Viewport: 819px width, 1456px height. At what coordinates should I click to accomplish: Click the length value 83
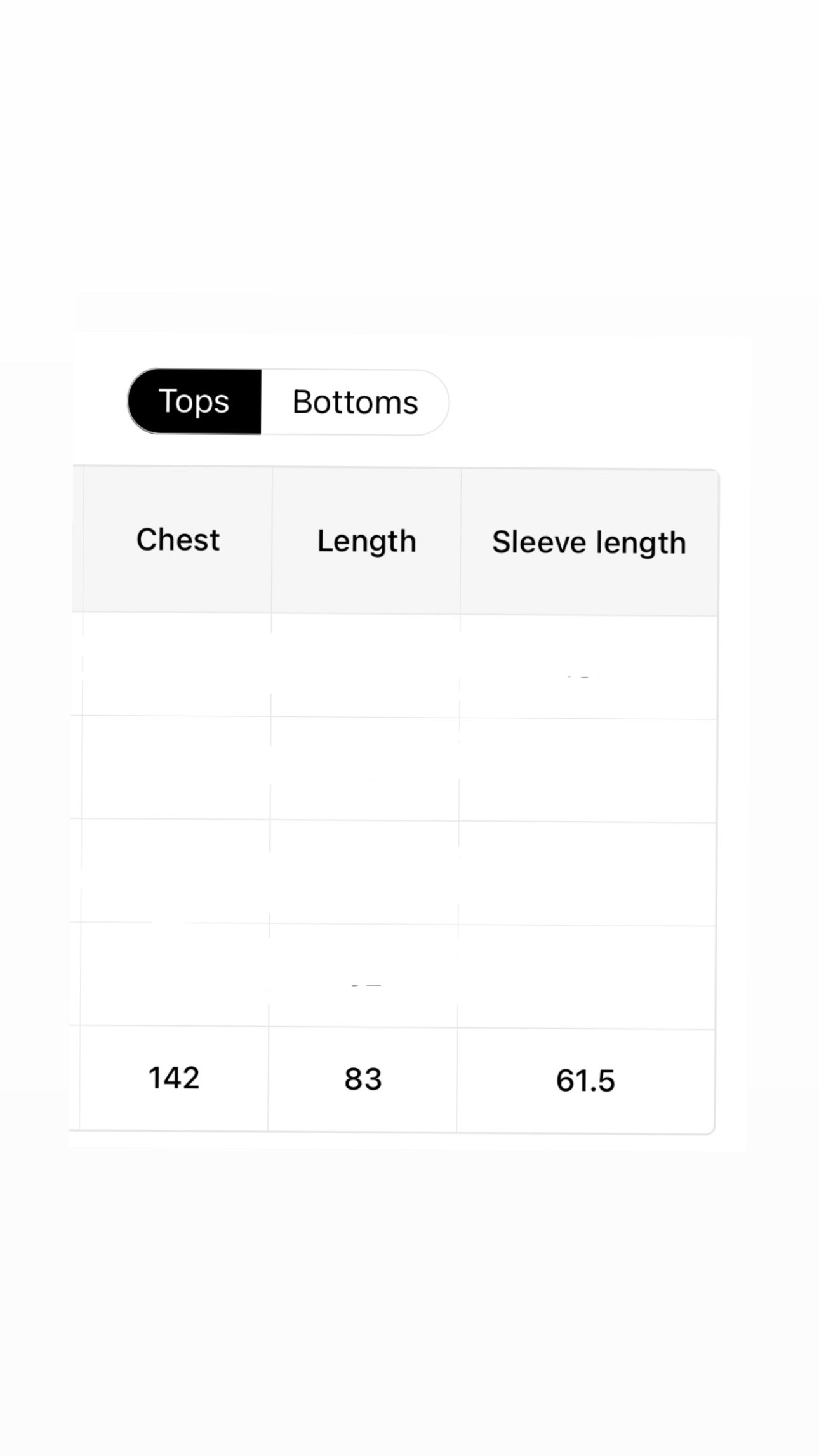[x=363, y=1079]
